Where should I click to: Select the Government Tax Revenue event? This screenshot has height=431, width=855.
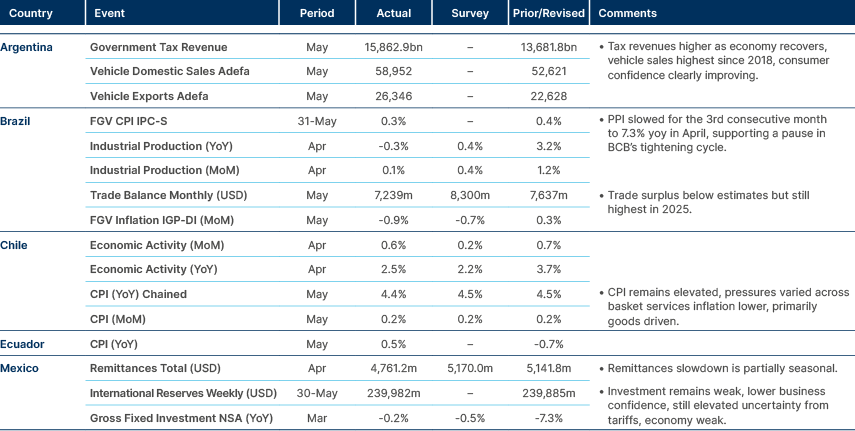point(158,47)
